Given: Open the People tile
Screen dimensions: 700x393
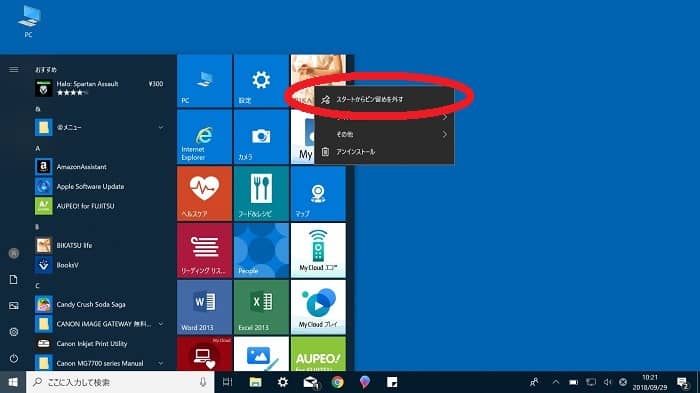Looking at the screenshot, I should click(x=261, y=251).
